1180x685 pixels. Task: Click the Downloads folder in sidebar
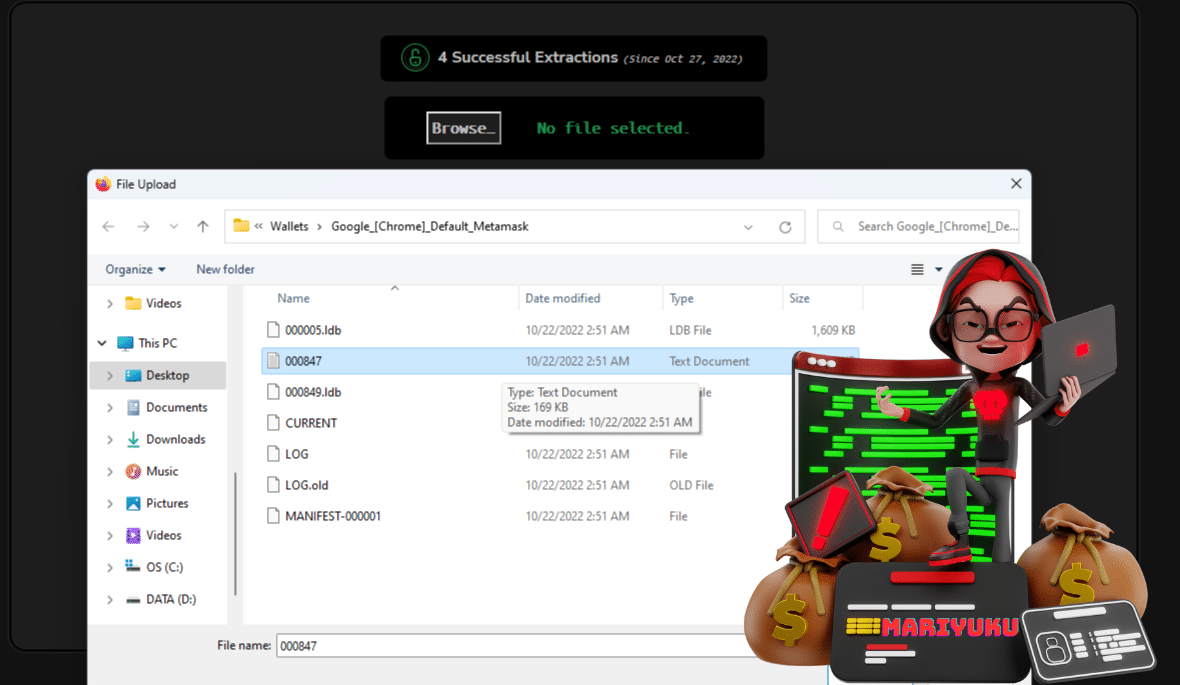point(175,440)
